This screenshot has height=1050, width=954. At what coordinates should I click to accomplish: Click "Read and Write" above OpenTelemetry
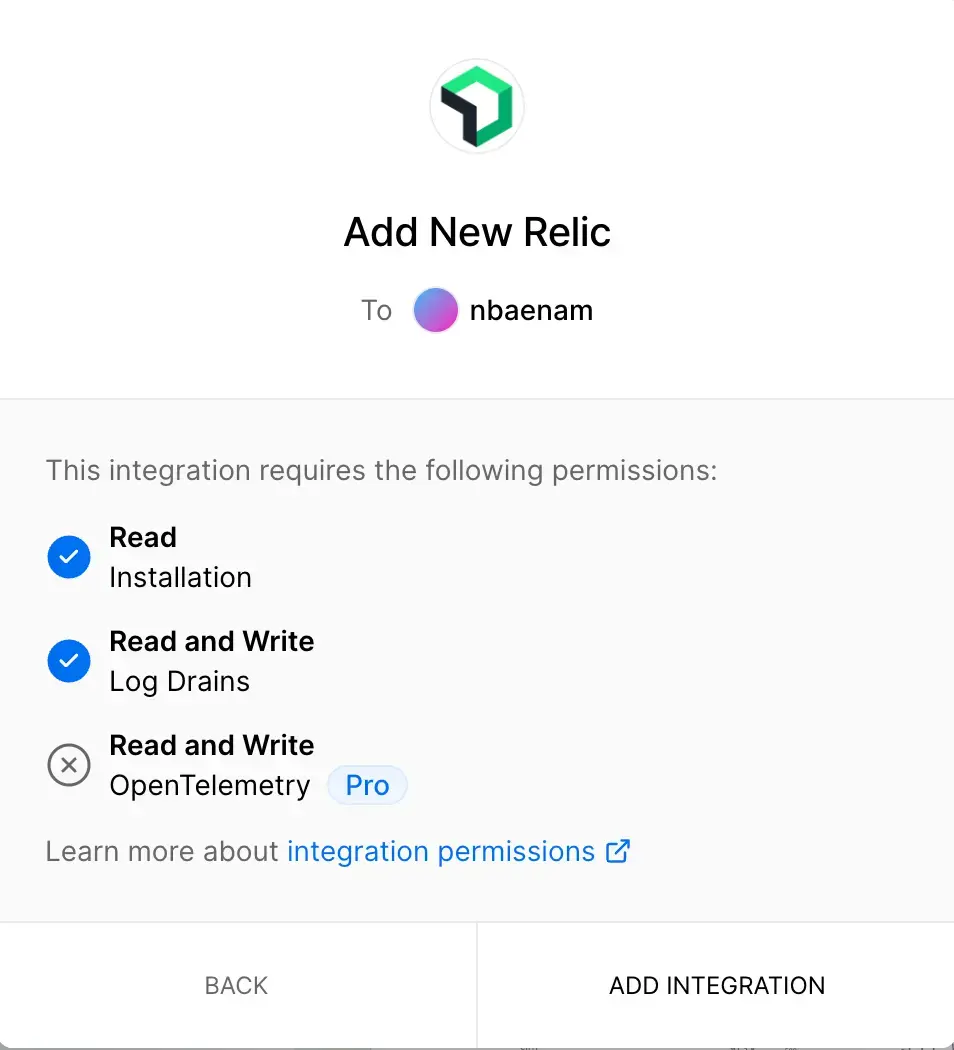[x=211, y=745]
